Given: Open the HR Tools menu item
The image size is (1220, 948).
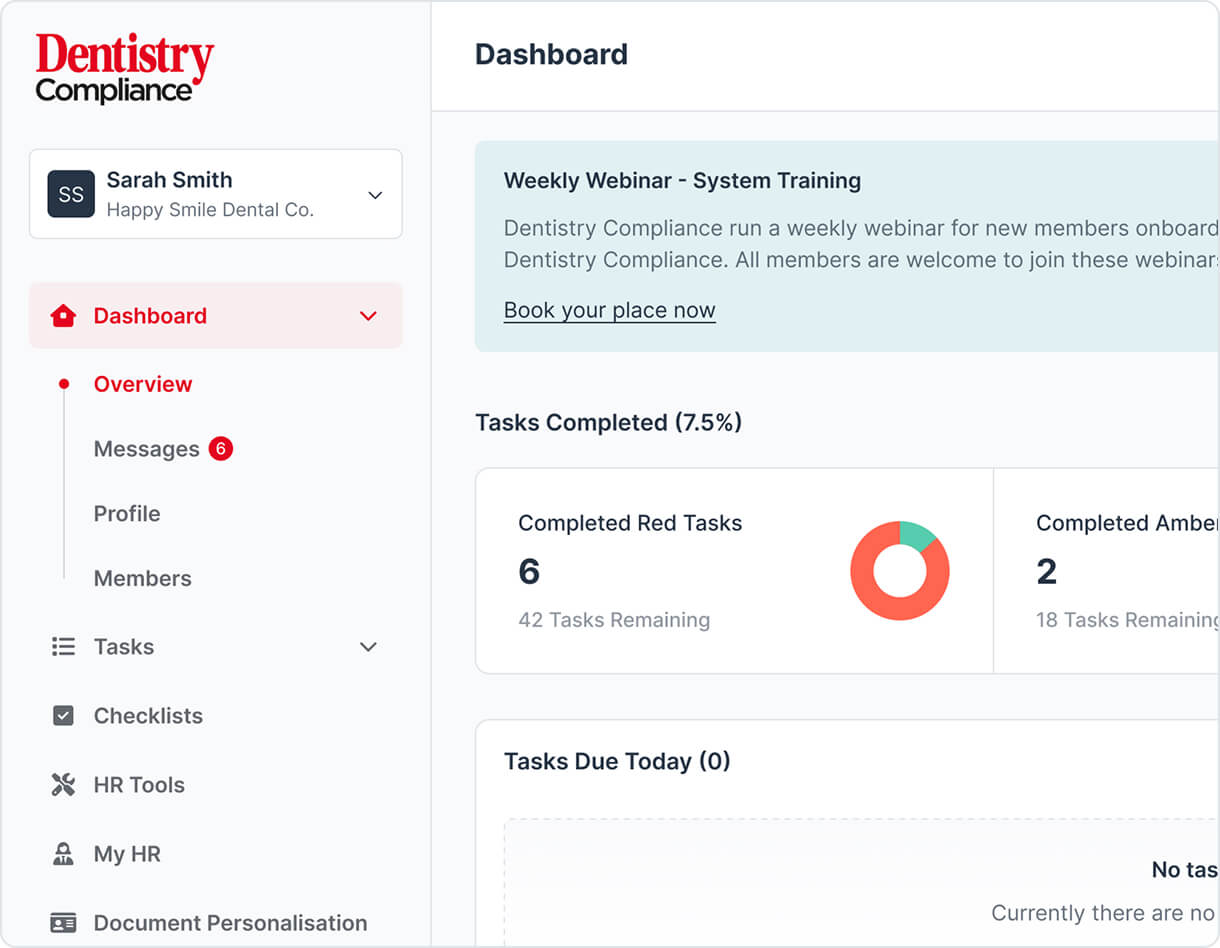Looking at the screenshot, I should point(139,785).
